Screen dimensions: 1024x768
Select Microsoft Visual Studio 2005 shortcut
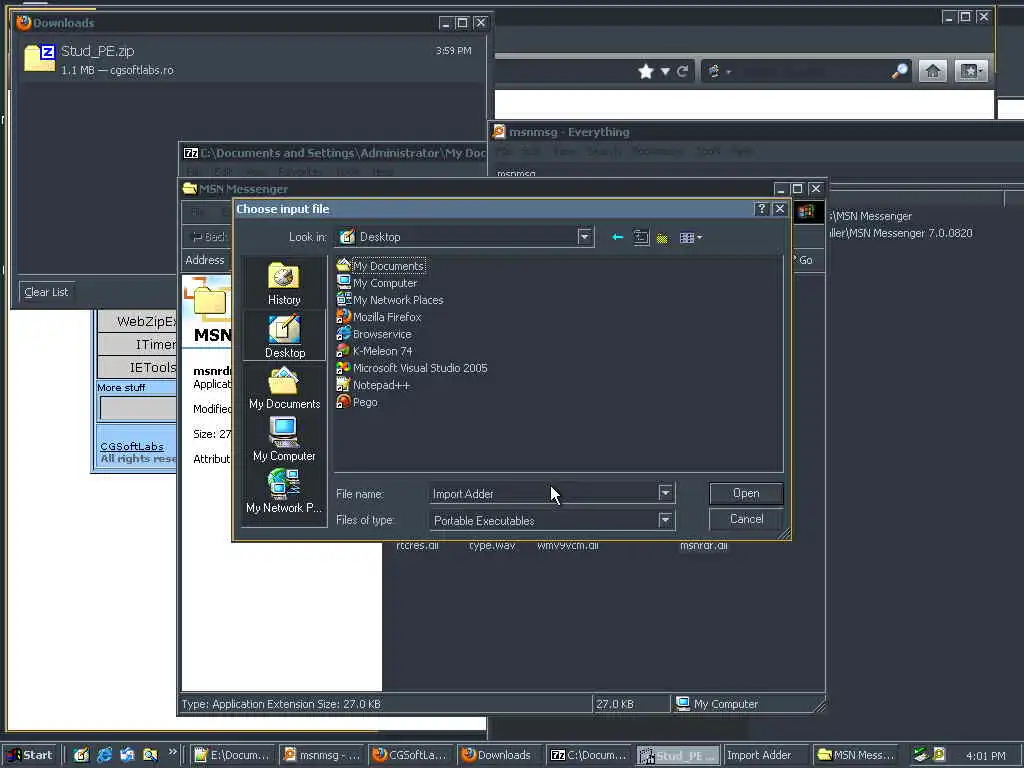(412, 368)
